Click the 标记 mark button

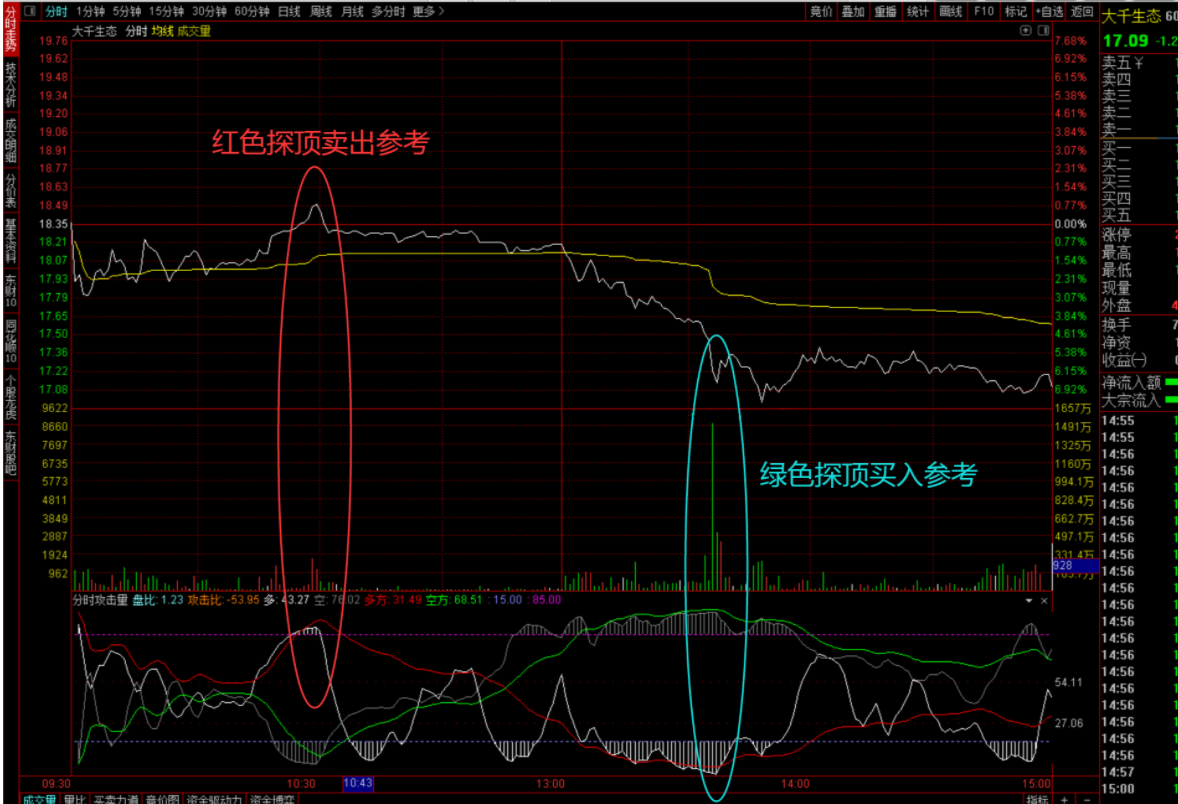coord(1016,11)
